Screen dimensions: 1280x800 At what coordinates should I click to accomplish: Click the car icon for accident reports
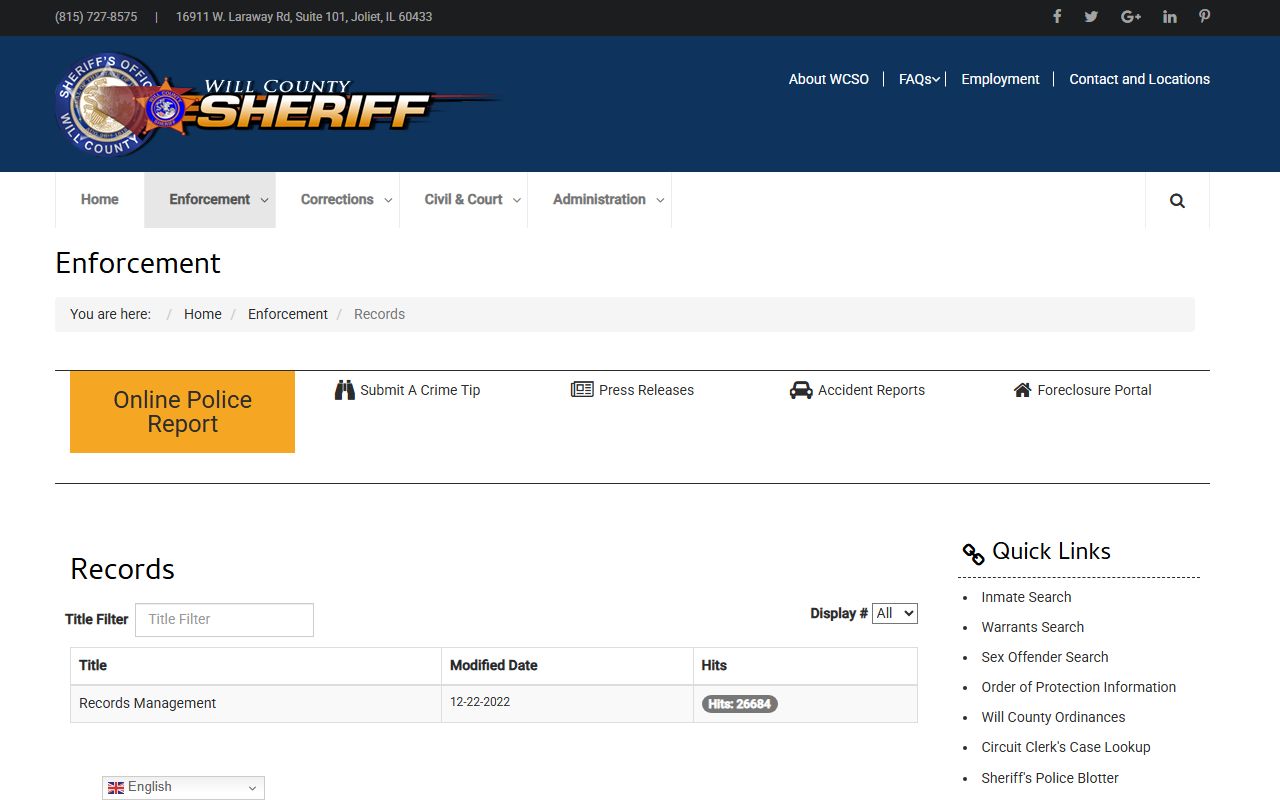point(801,390)
